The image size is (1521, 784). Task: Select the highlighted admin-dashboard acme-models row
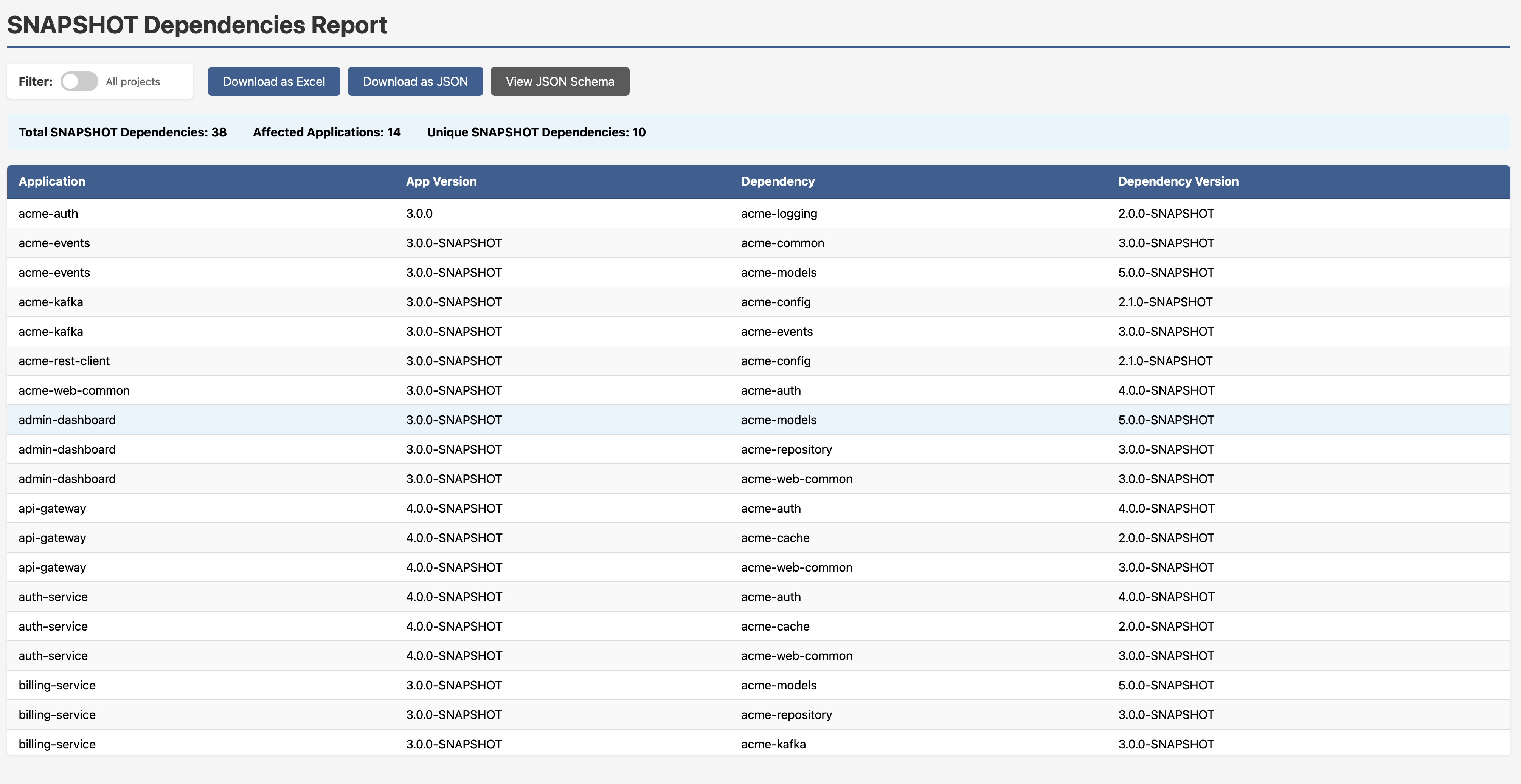(x=413, y=420)
